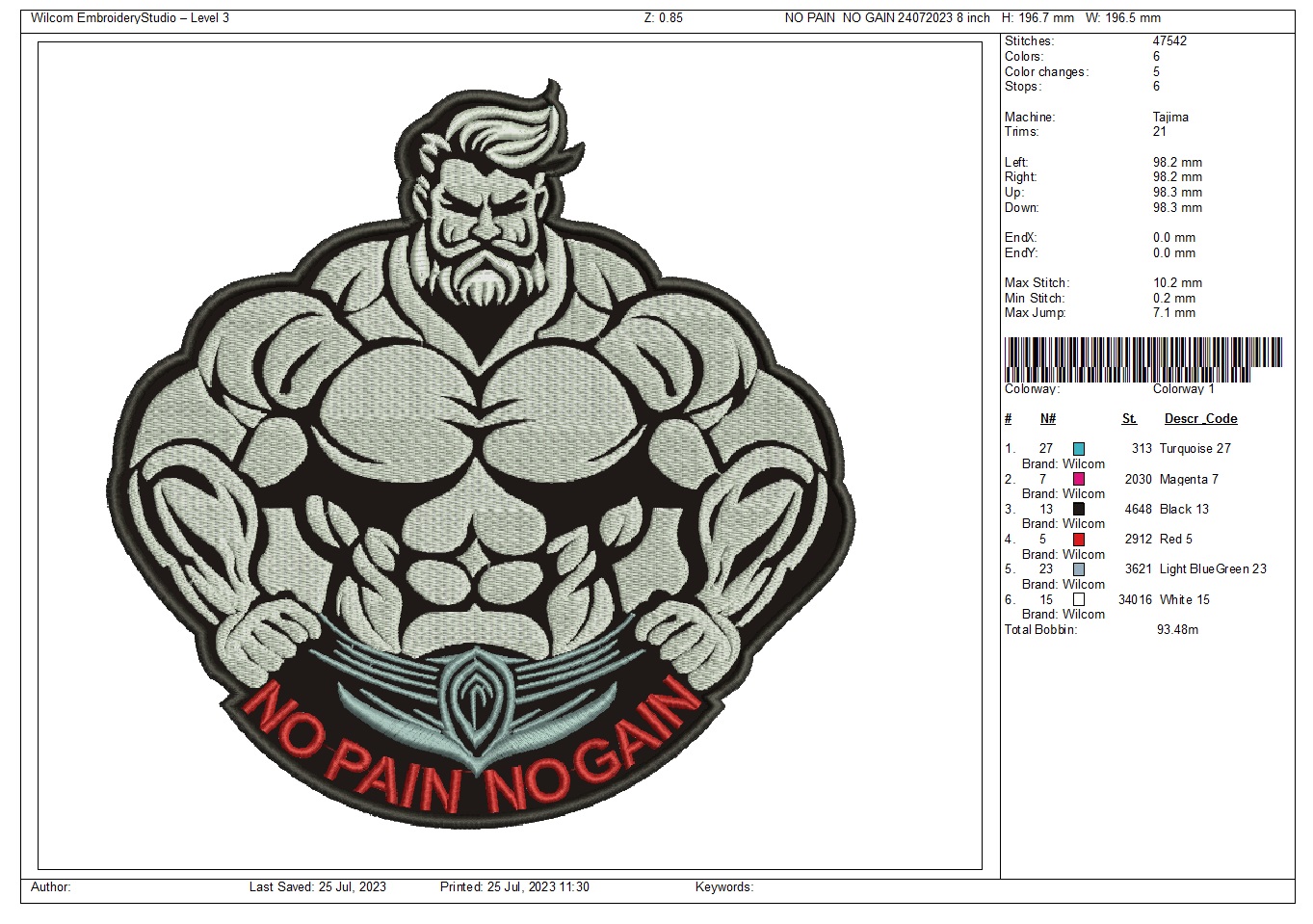
Task: Choose the Red 5 thread swatch
Action: [x=1079, y=540]
